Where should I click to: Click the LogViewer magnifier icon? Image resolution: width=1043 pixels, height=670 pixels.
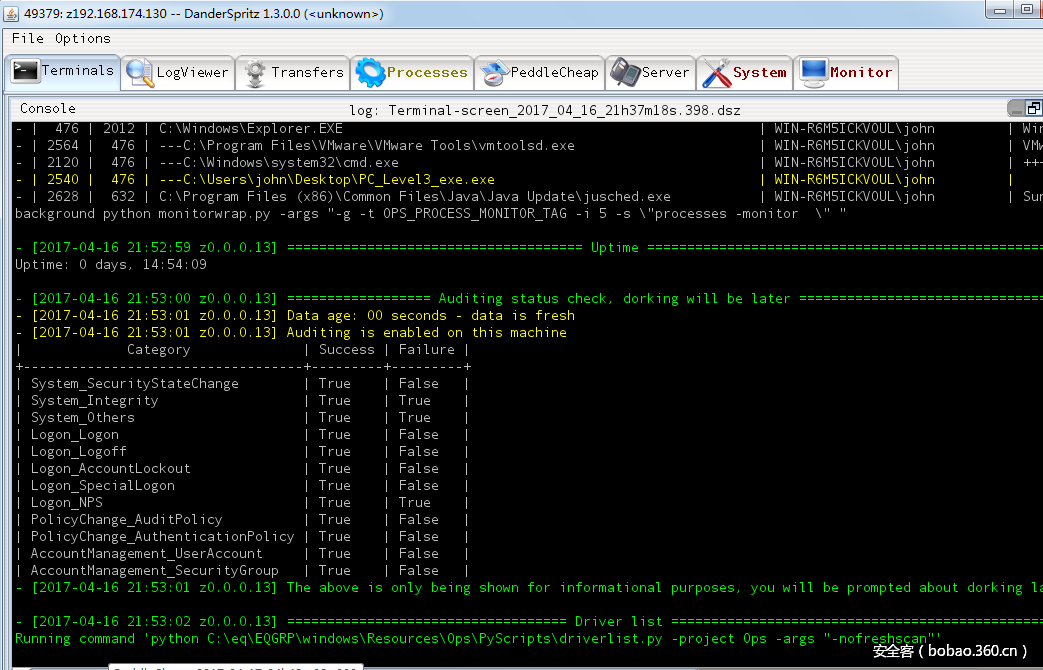(139, 73)
